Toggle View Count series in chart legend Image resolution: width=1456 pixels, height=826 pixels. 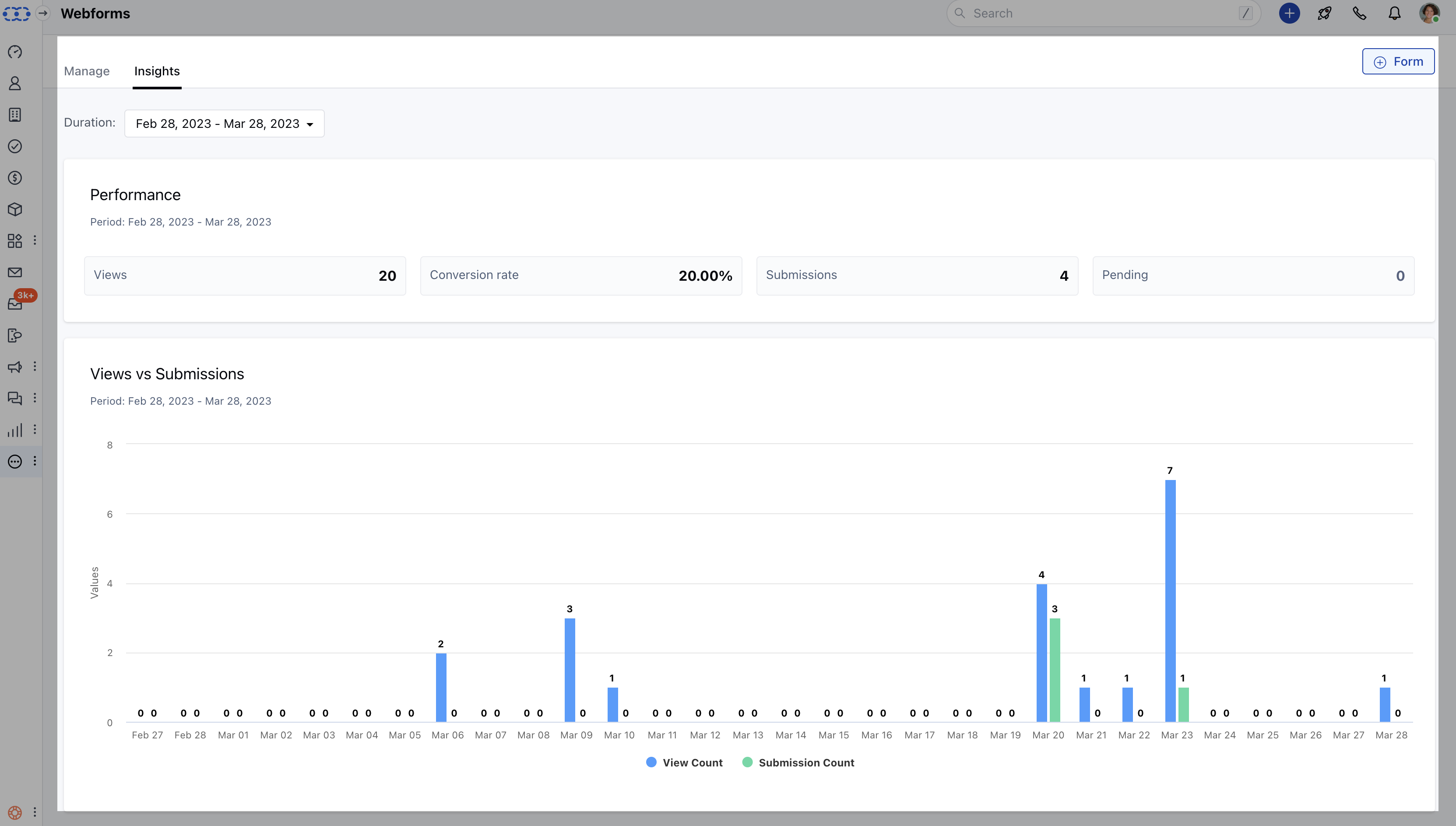(x=684, y=762)
